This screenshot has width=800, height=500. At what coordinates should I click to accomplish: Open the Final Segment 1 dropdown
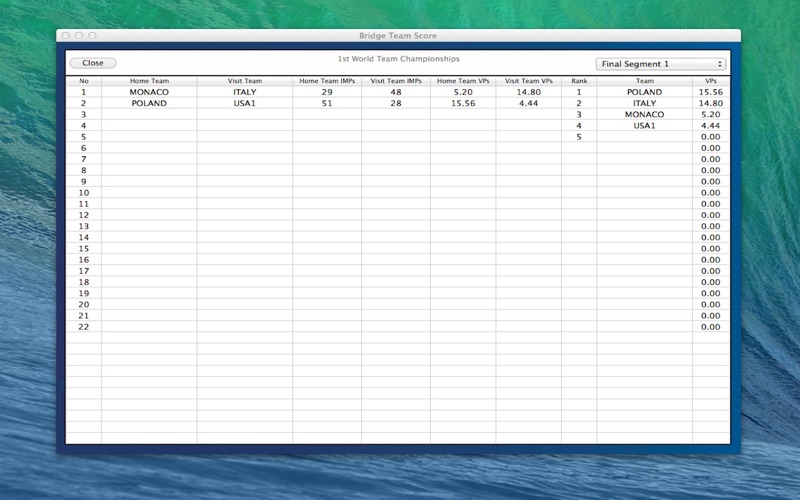(x=661, y=64)
